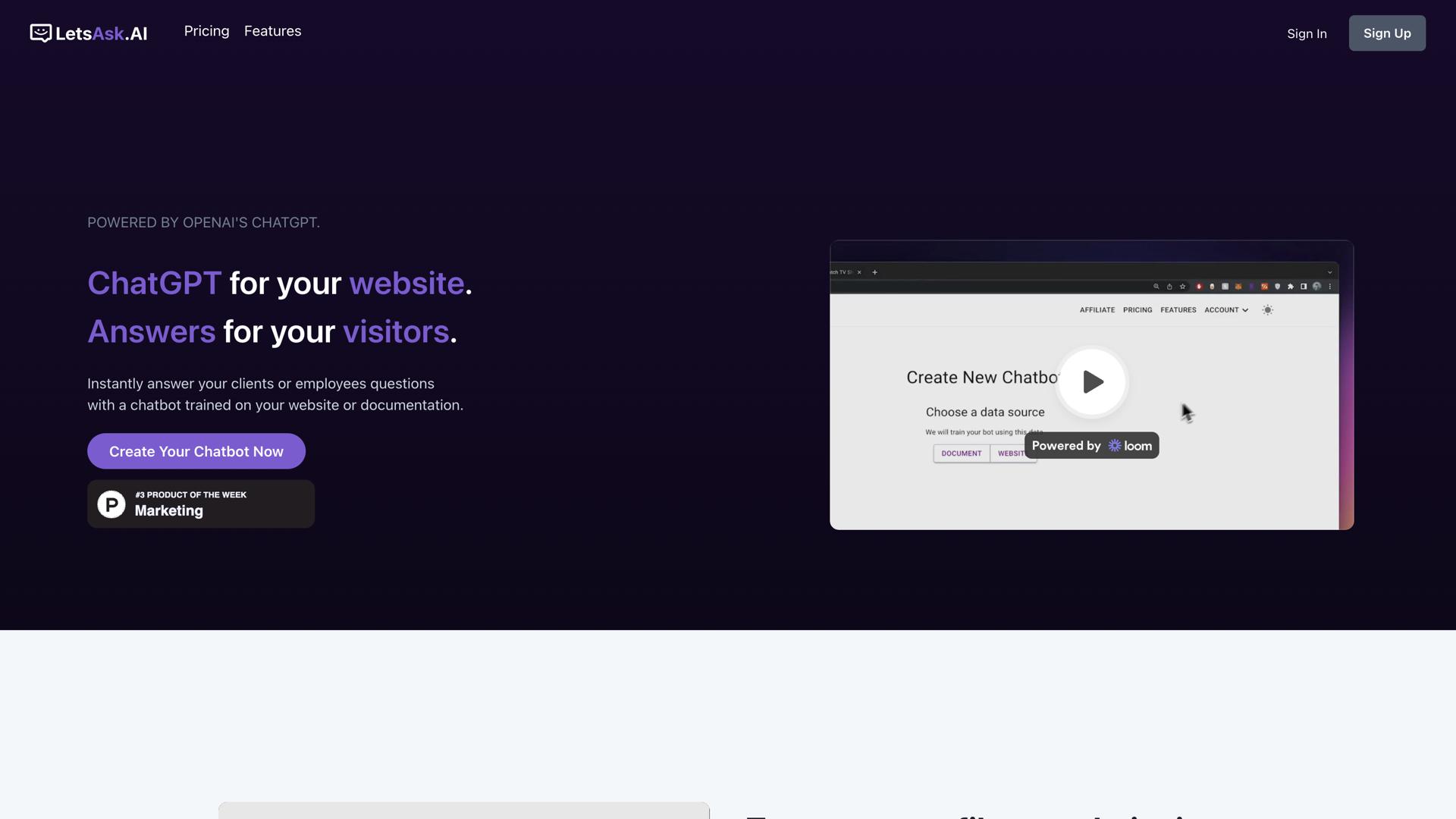
Task: Click the browser profile avatar in the video screenshot
Action: click(x=1318, y=287)
